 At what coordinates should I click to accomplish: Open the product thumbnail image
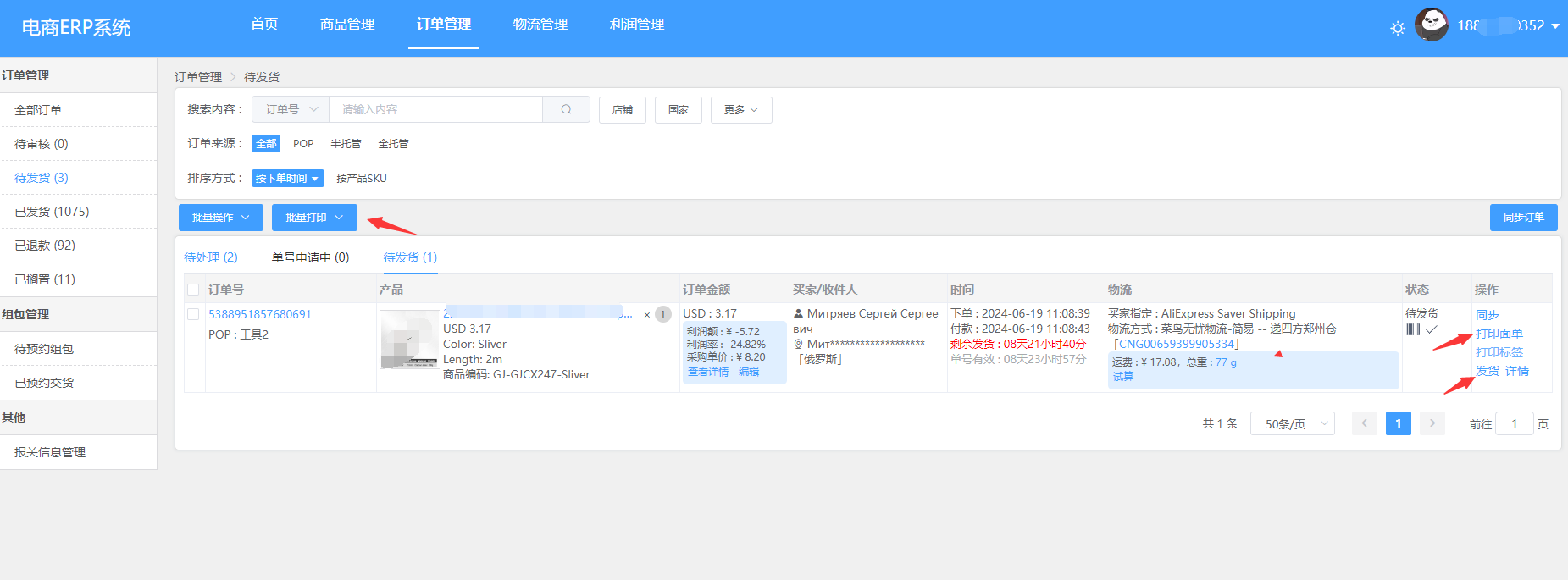click(x=409, y=339)
